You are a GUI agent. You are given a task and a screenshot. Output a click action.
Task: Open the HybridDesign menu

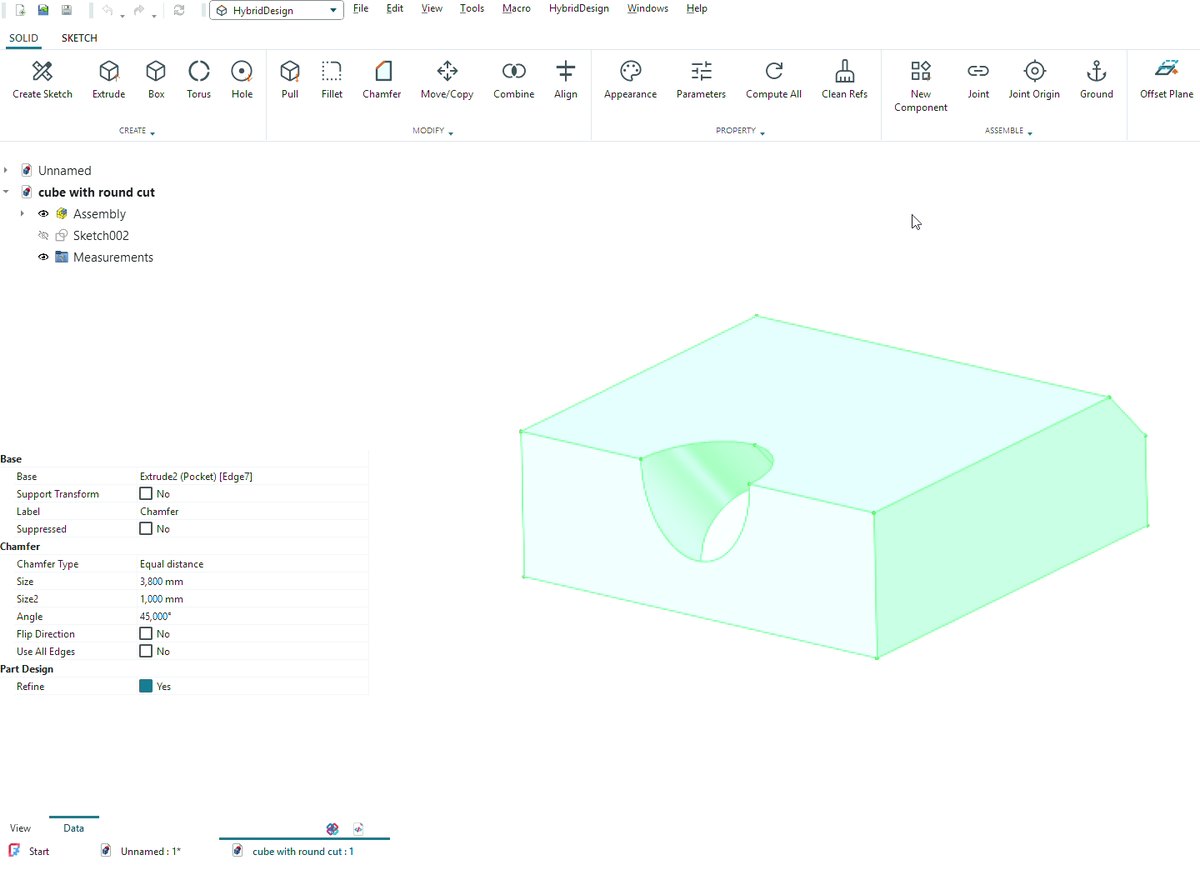[x=579, y=8]
